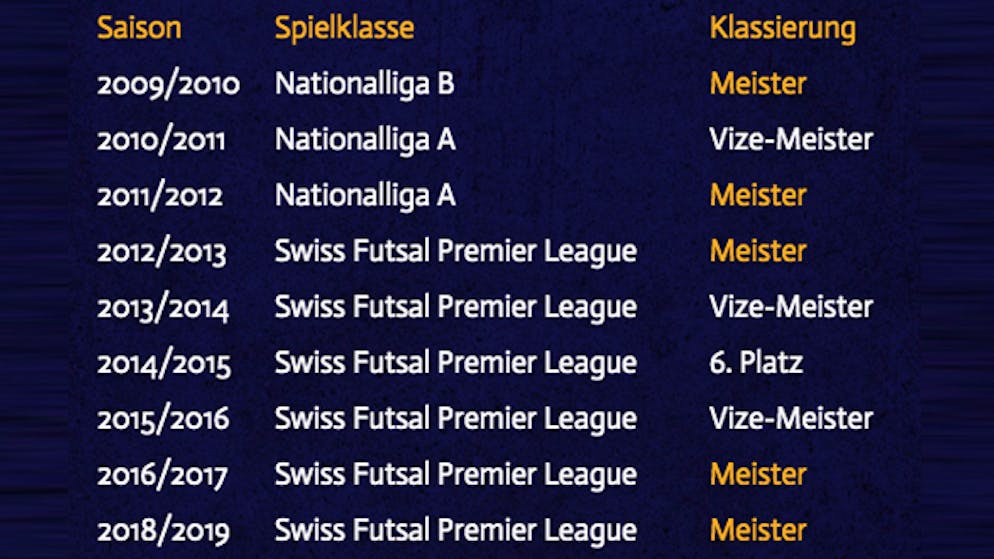Click the 6. Platz ranking

click(x=756, y=363)
